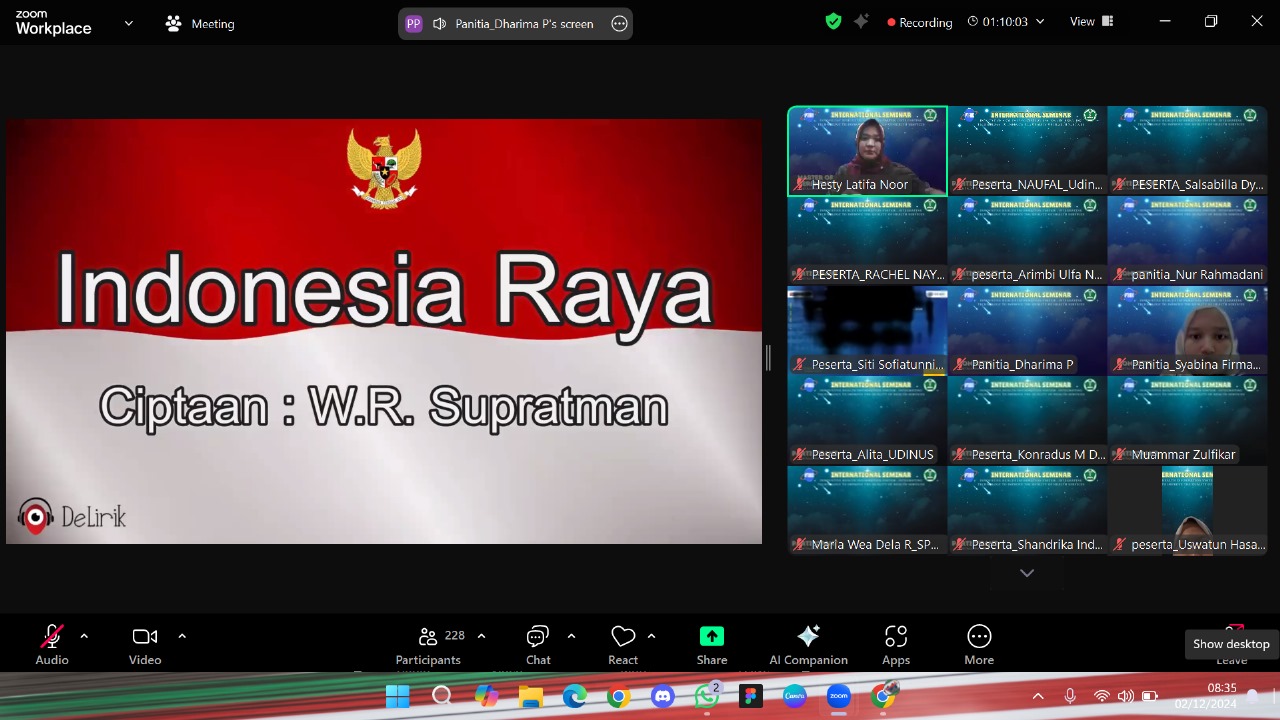The image size is (1280, 720).
Task: Select Hesty Latifa Noor video tile
Action: tap(867, 151)
